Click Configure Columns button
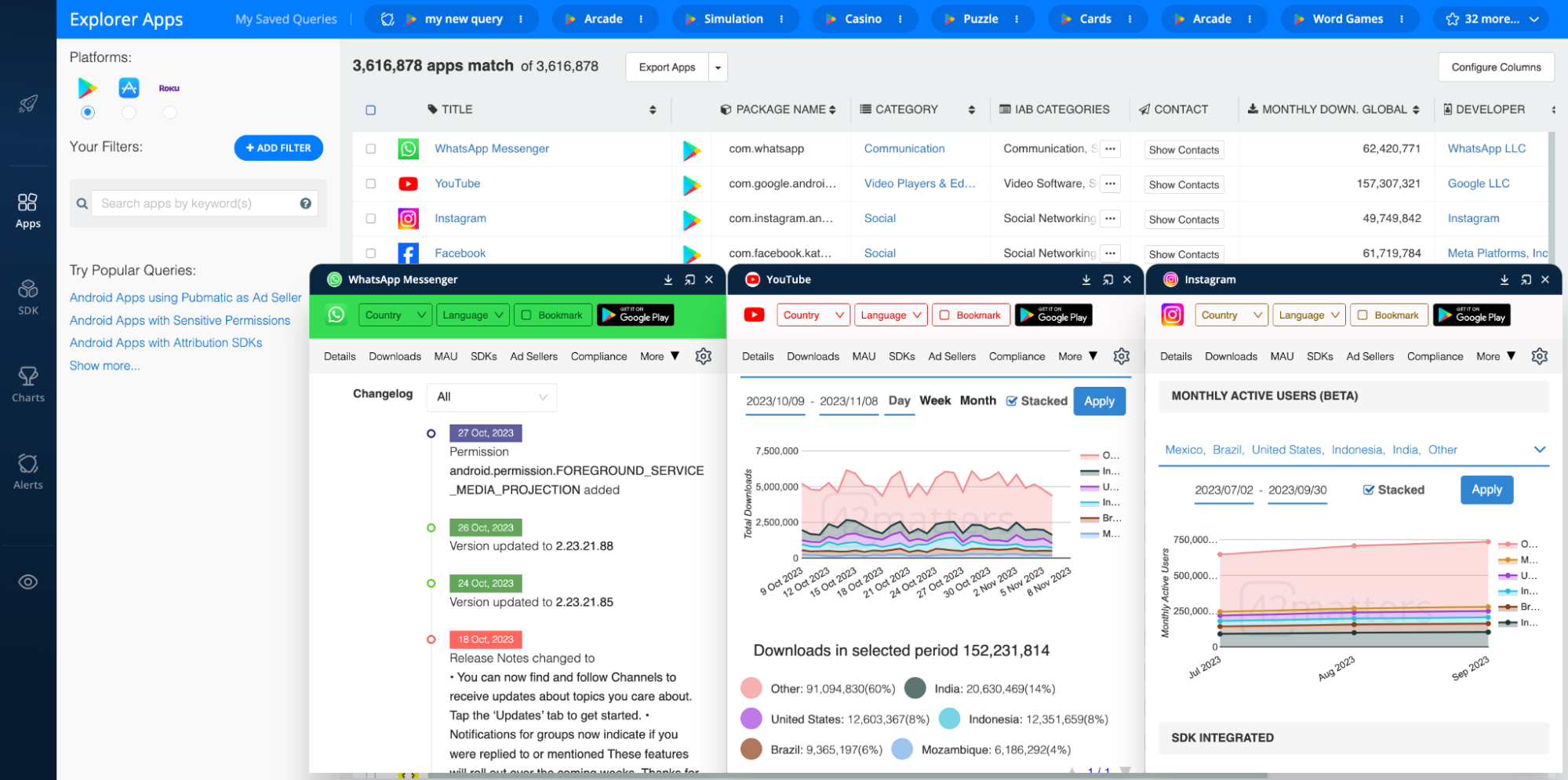The image size is (1568, 780). (x=1496, y=67)
